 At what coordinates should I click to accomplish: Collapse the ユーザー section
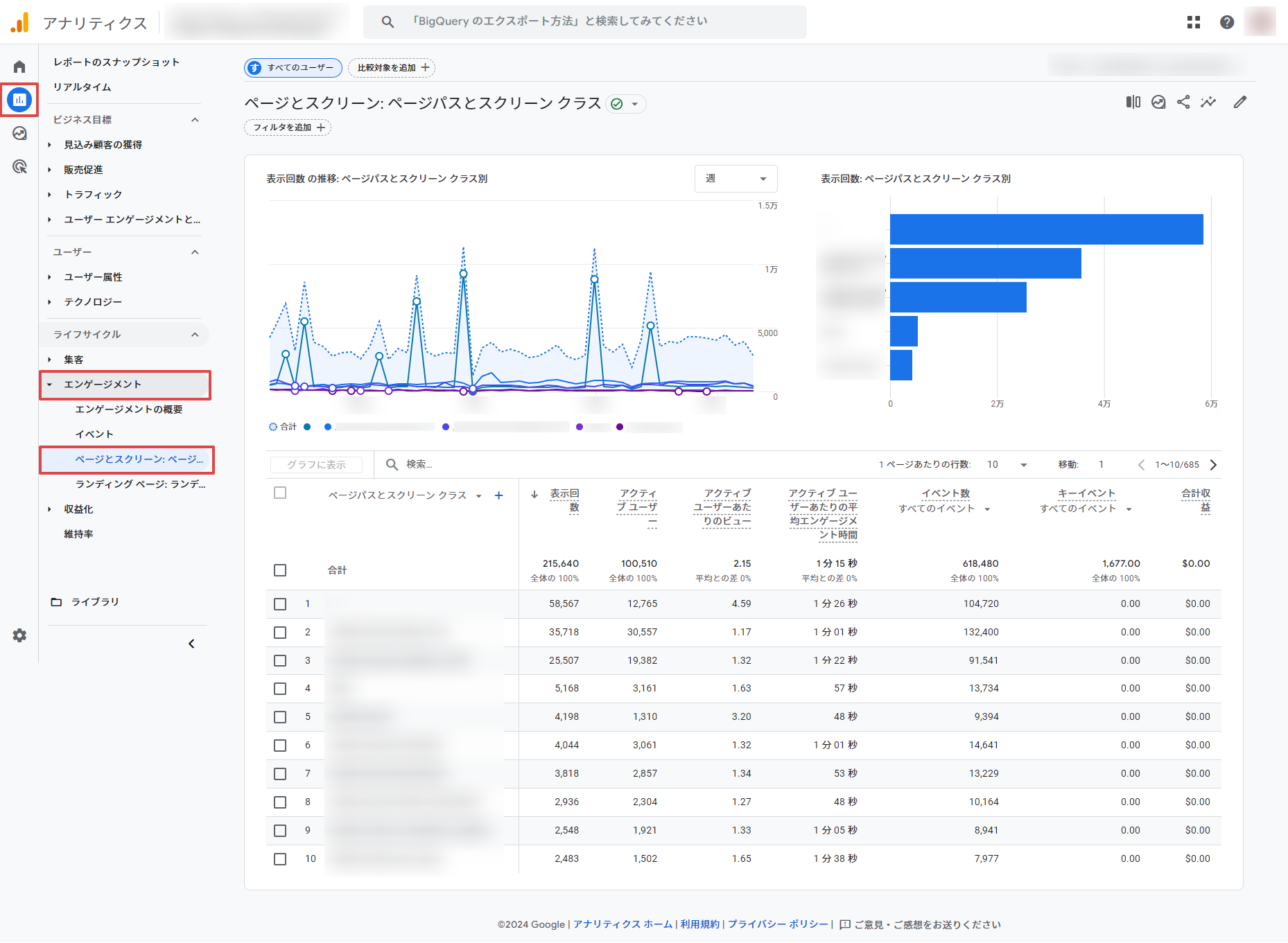click(195, 252)
